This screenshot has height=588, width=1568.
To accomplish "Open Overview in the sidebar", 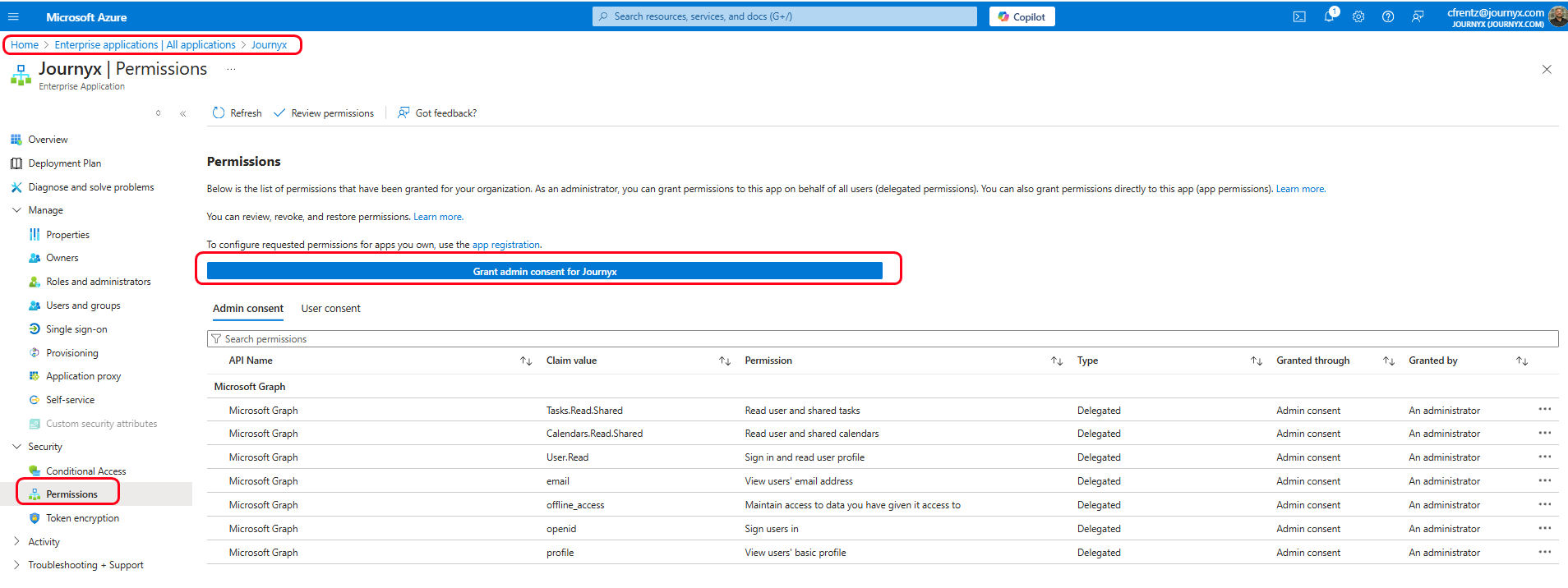I will point(48,140).
